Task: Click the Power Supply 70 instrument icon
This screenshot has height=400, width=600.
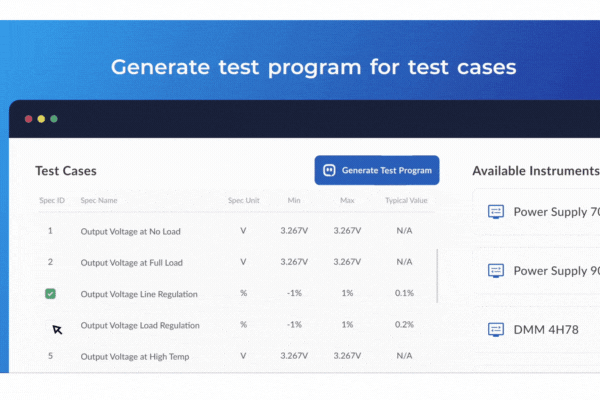Action: click(x=495, y=212)
